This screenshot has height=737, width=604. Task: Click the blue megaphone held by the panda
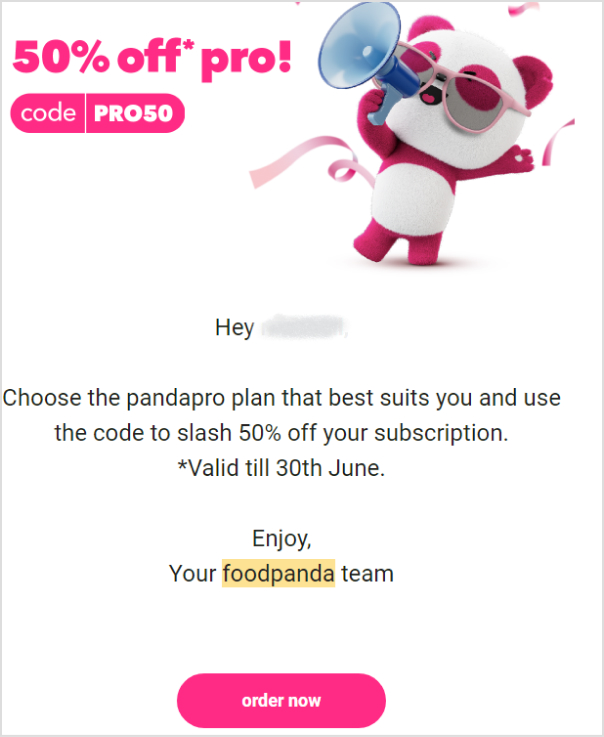click(367, 56)
